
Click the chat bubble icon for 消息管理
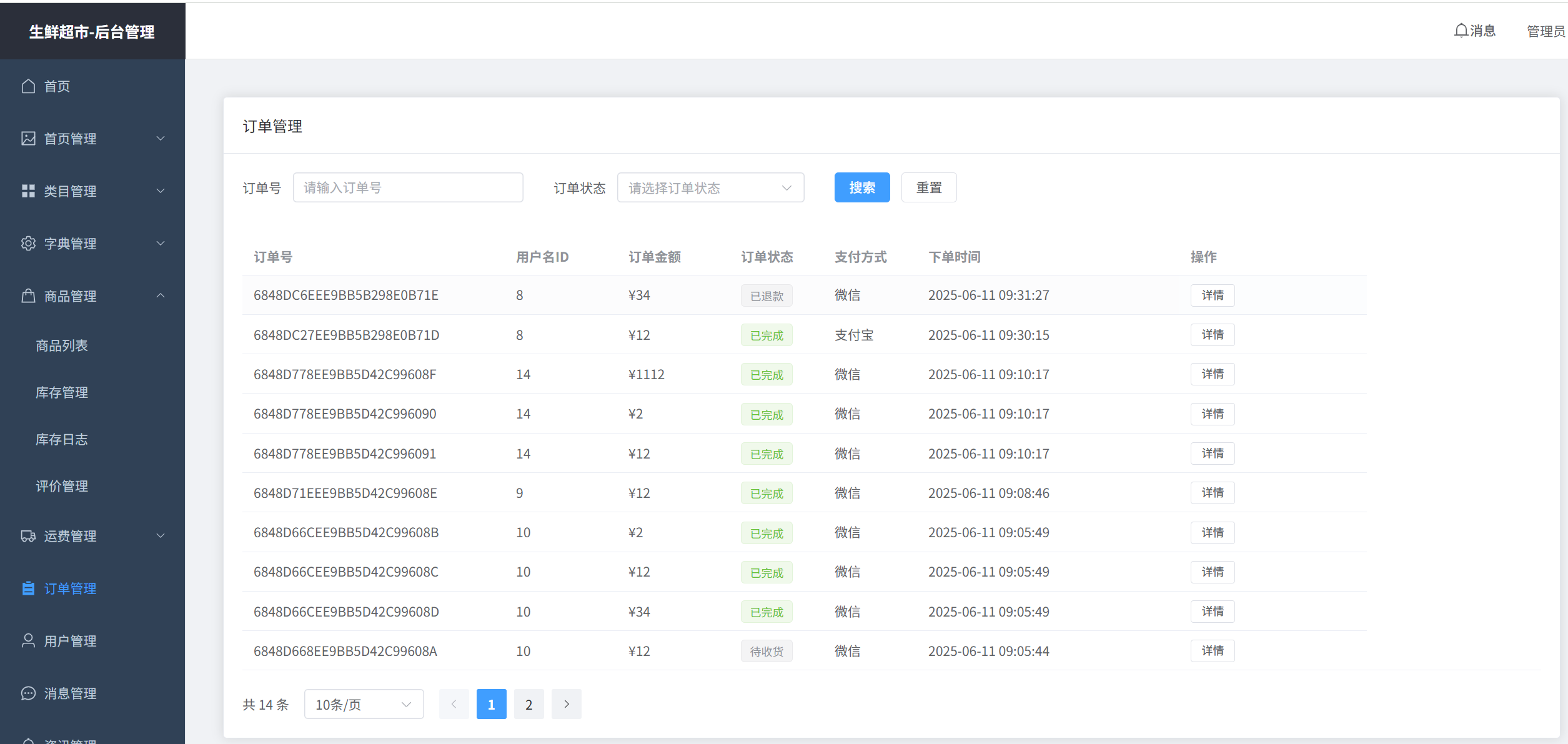tap(28, 693)
